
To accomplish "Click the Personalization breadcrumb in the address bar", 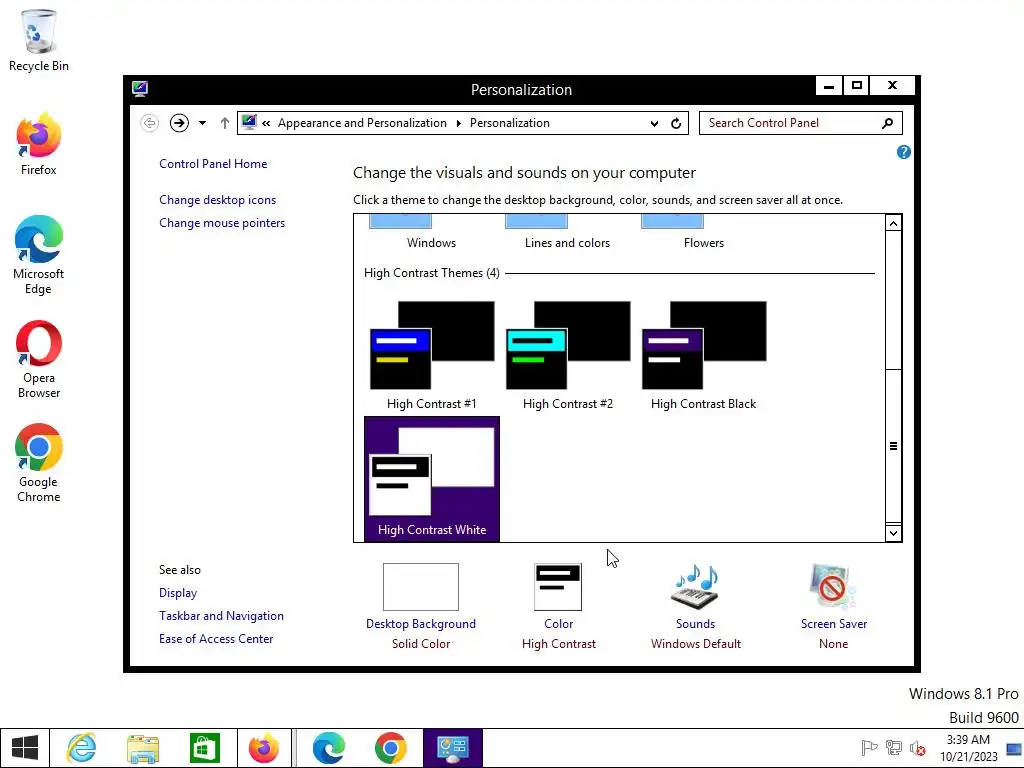I will point(509,123).
